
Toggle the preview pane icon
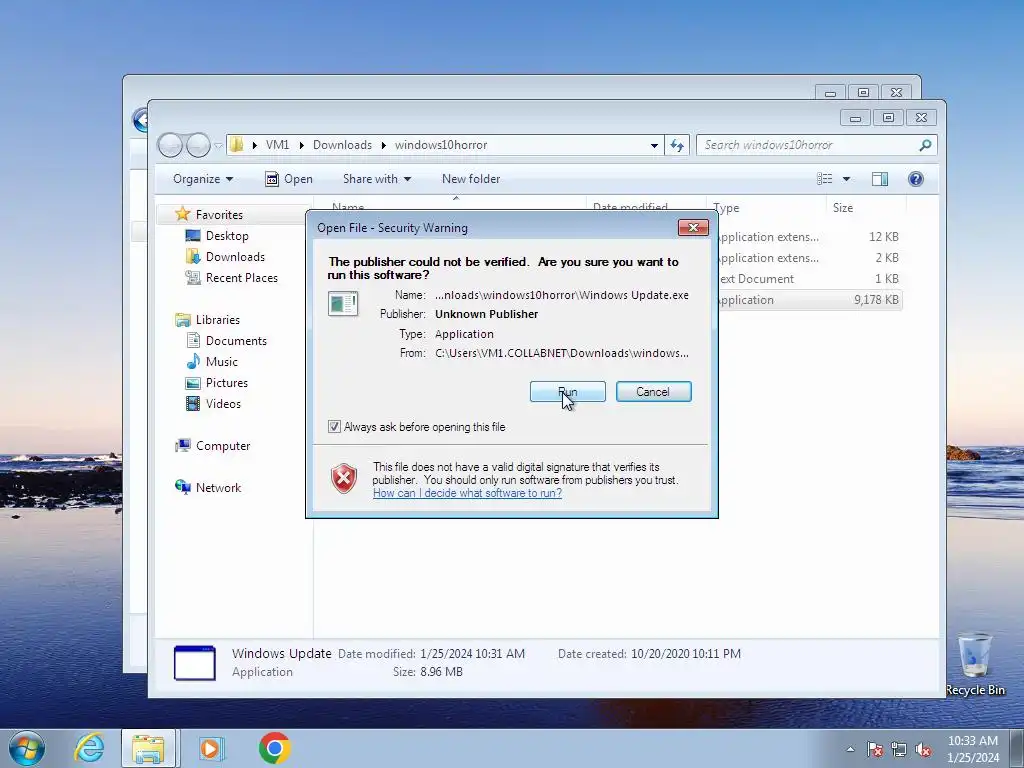pos(880,179)
